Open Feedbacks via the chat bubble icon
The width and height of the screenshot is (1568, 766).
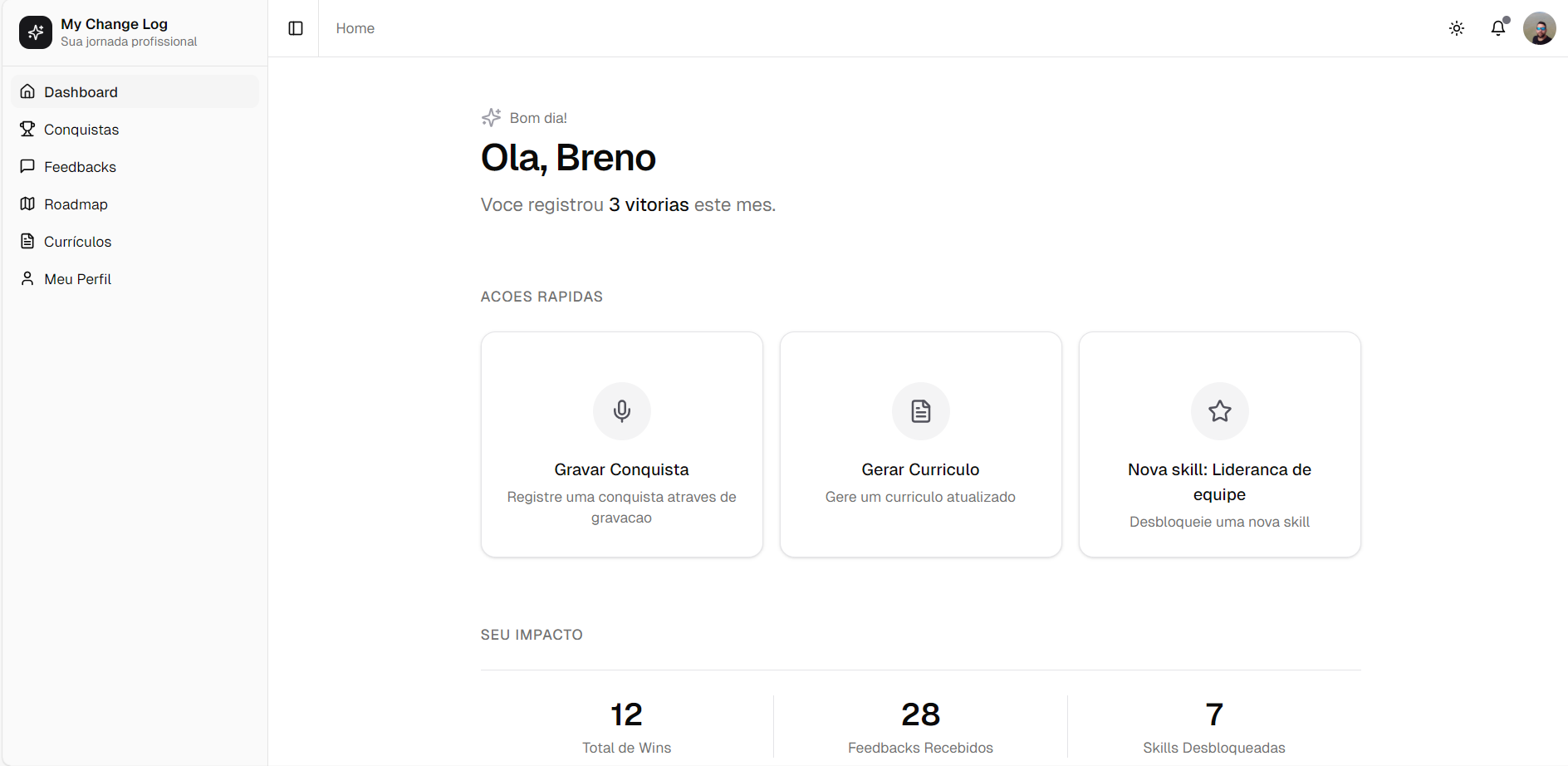tap(27, 166)
